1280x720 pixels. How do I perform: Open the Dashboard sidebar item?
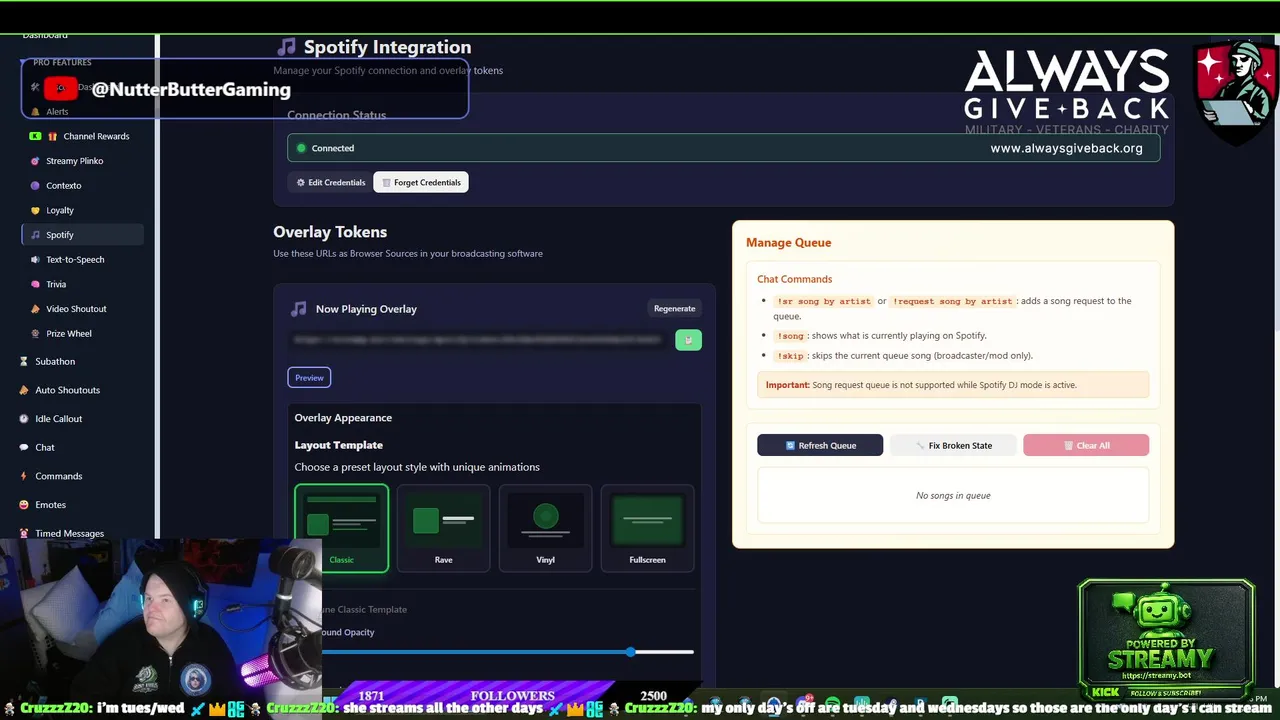pos(45,36)
